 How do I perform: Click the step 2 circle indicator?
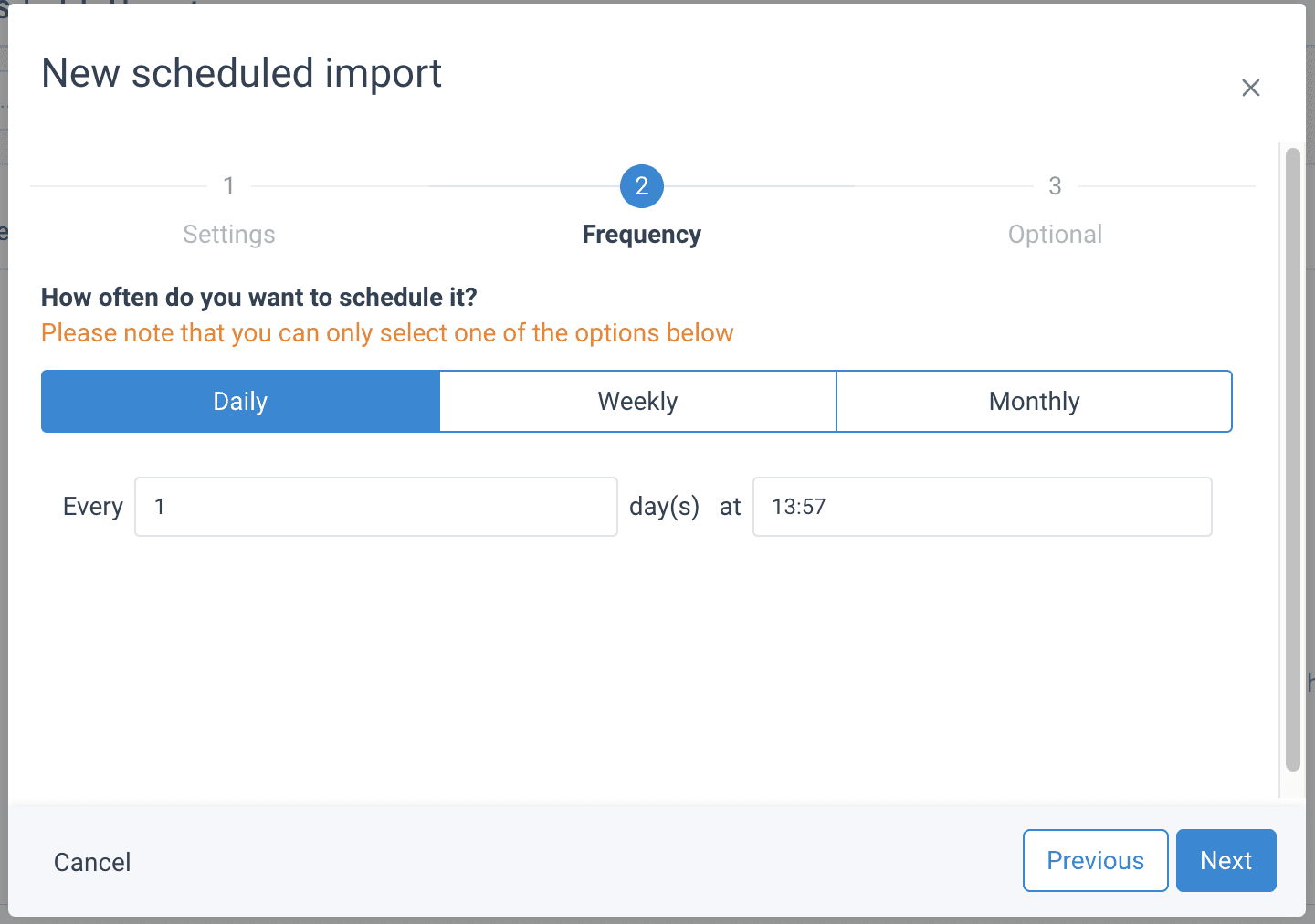point(641,186)
